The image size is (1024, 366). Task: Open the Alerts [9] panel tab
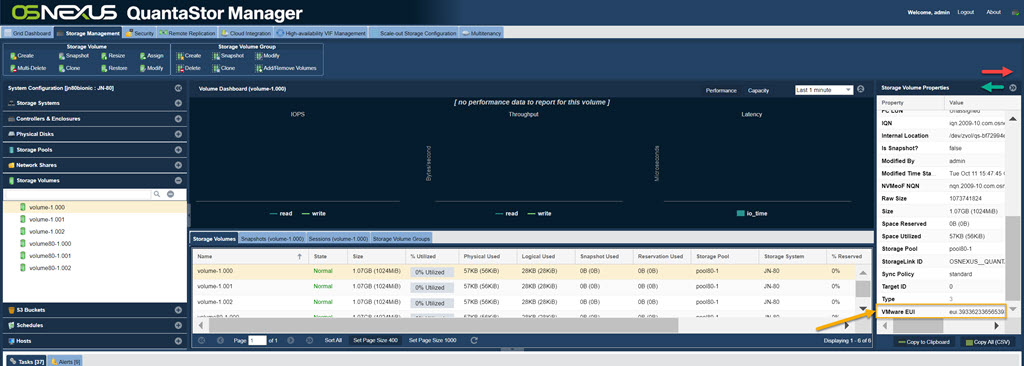click(x=65, y=361)
